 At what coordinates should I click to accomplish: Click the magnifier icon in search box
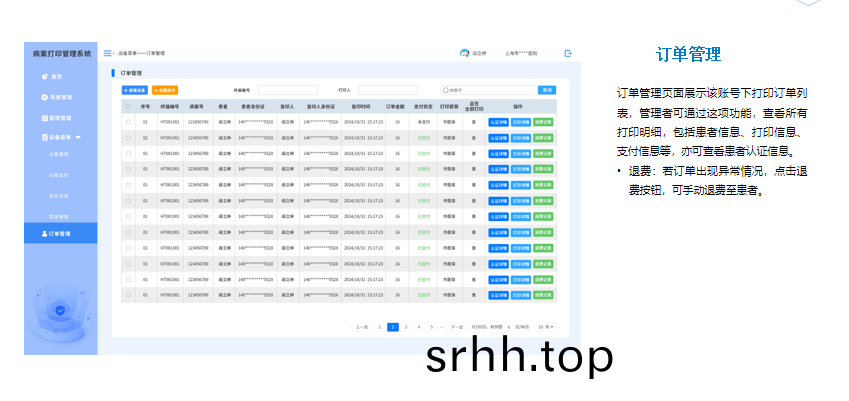tap(446, 90)
